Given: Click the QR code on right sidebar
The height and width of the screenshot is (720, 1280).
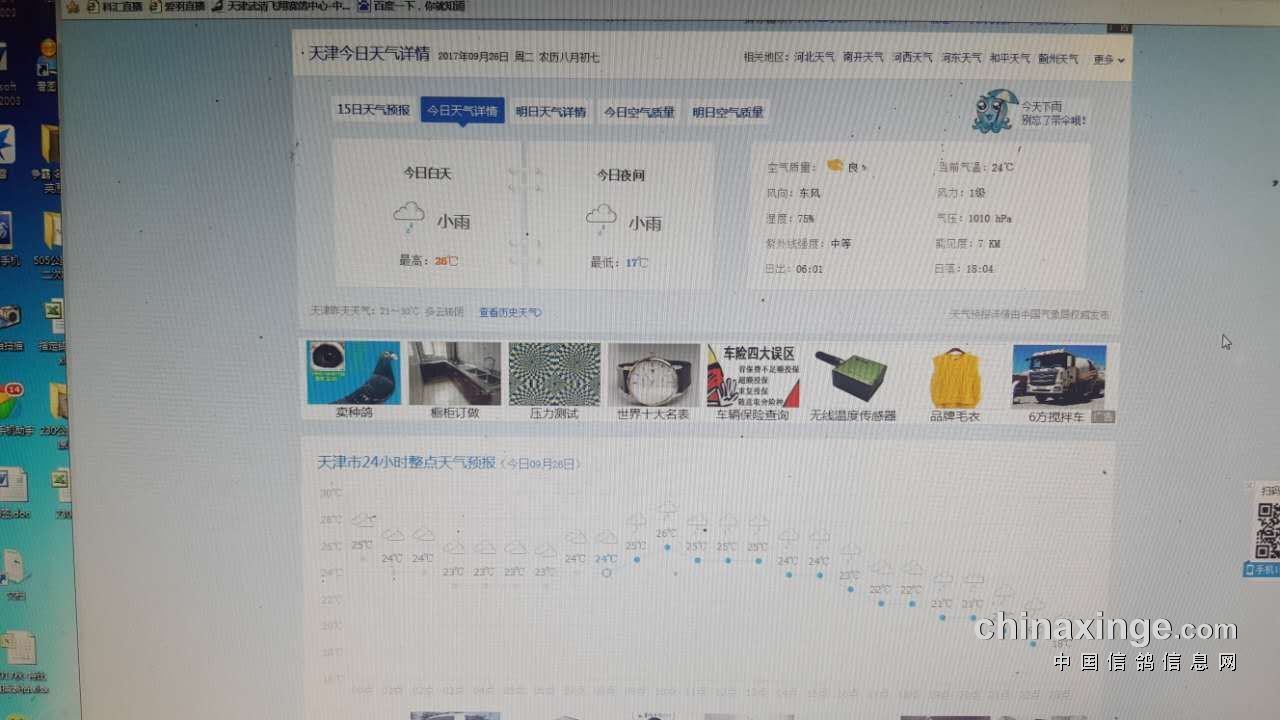Looking at the screenshot, I should [1267, 531].
